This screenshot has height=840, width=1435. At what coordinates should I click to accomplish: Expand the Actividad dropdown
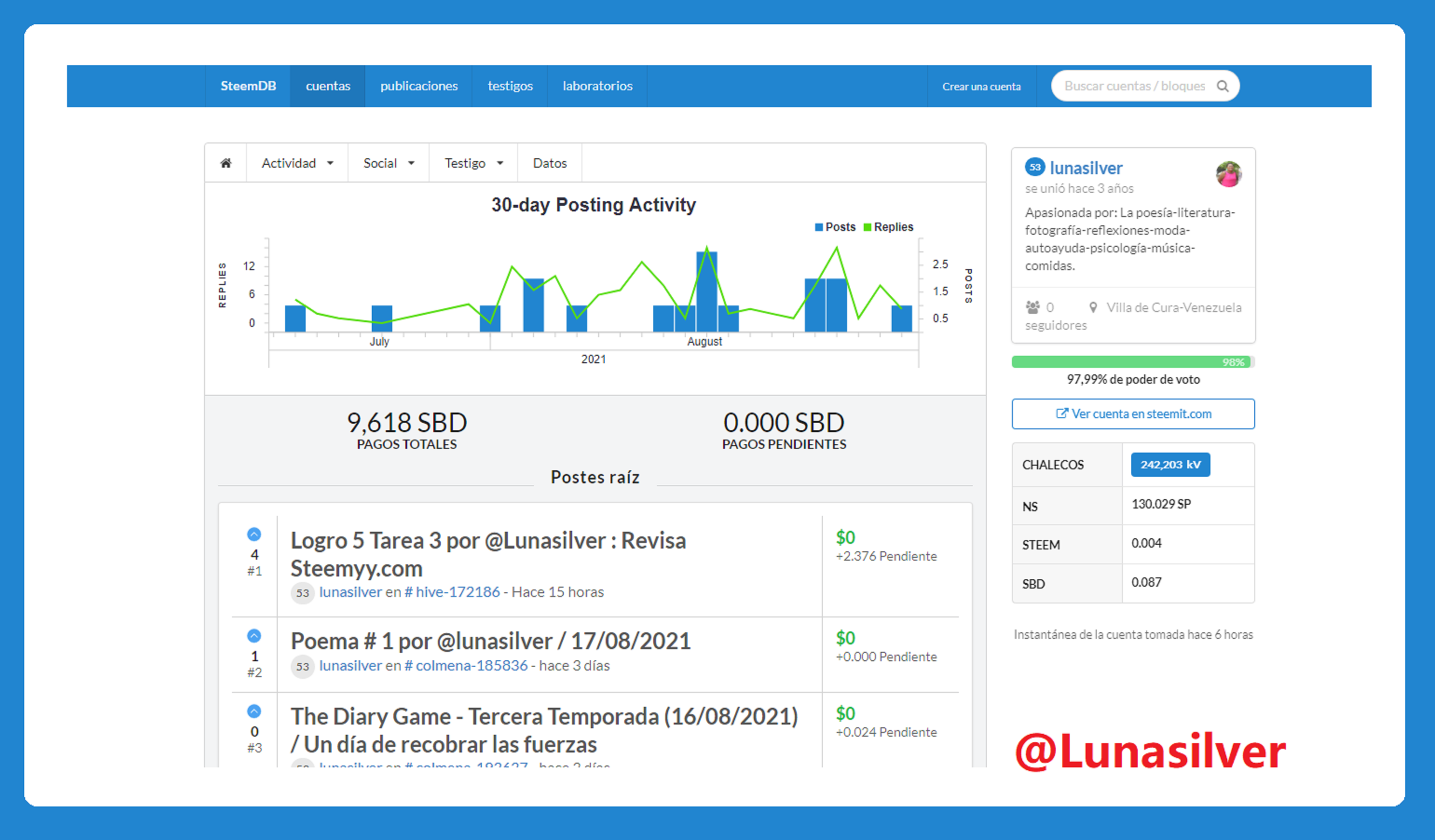tap(297, 163)
